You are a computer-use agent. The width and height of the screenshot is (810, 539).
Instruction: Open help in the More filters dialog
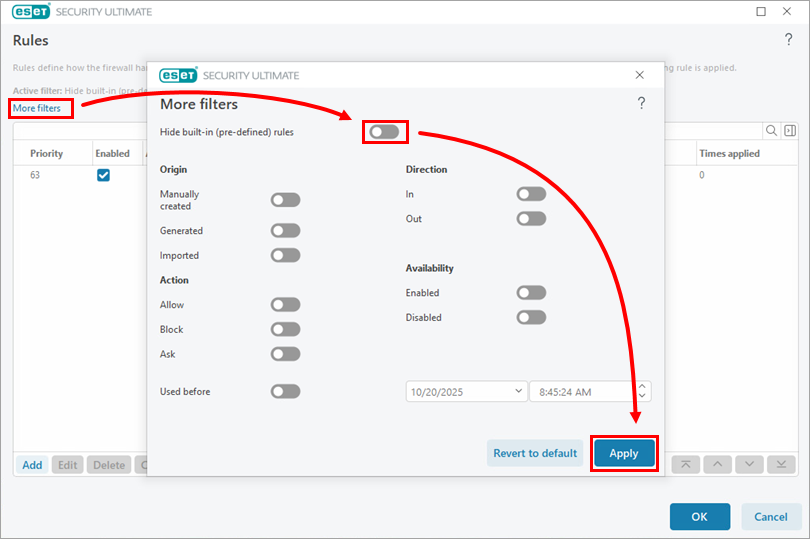coord(641,103)
